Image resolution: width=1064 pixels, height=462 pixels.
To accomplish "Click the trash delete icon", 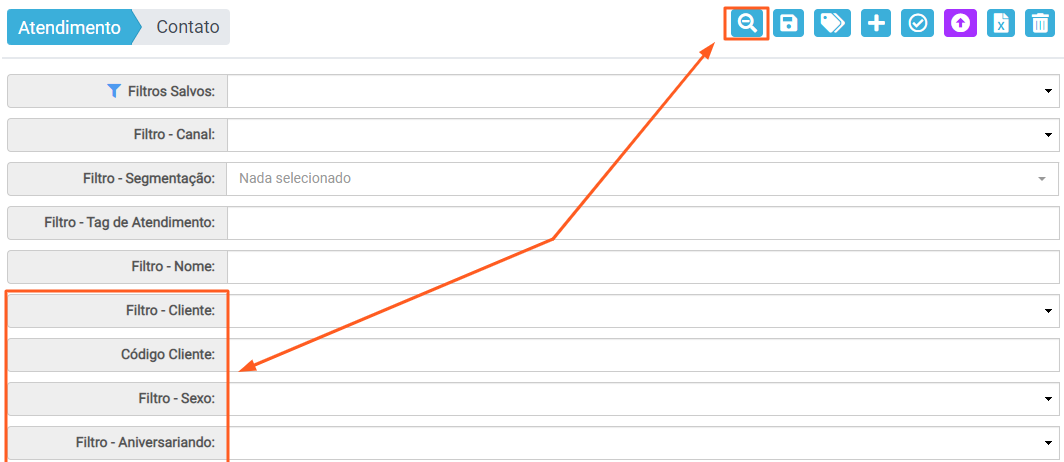I will tap(1040, 24).
